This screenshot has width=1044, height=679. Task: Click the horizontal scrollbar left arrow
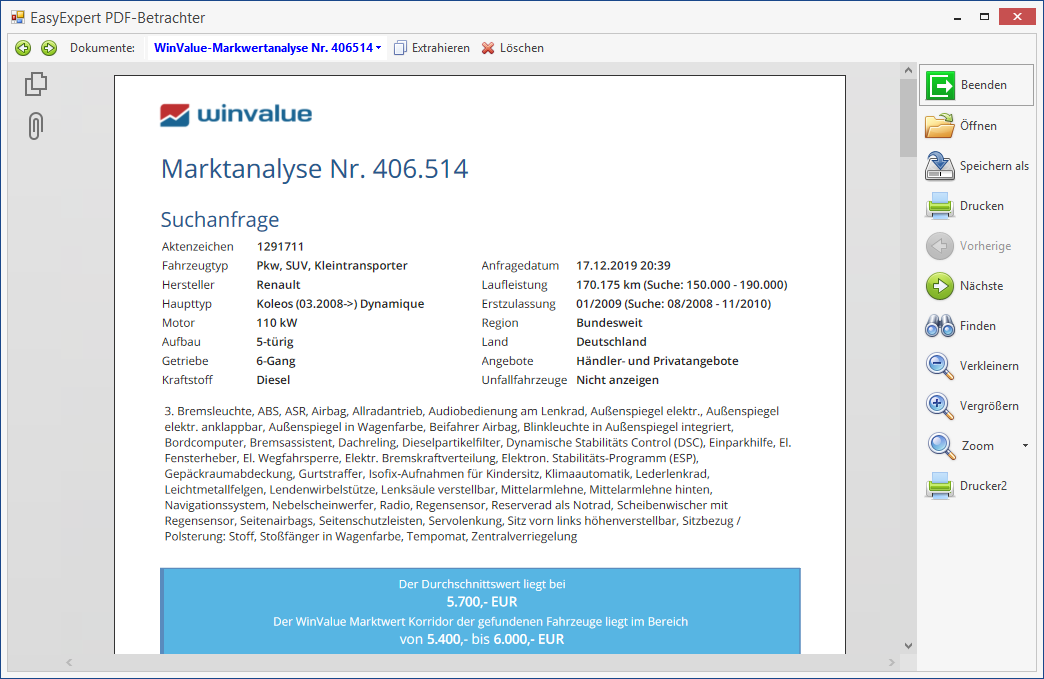[69, 662]
